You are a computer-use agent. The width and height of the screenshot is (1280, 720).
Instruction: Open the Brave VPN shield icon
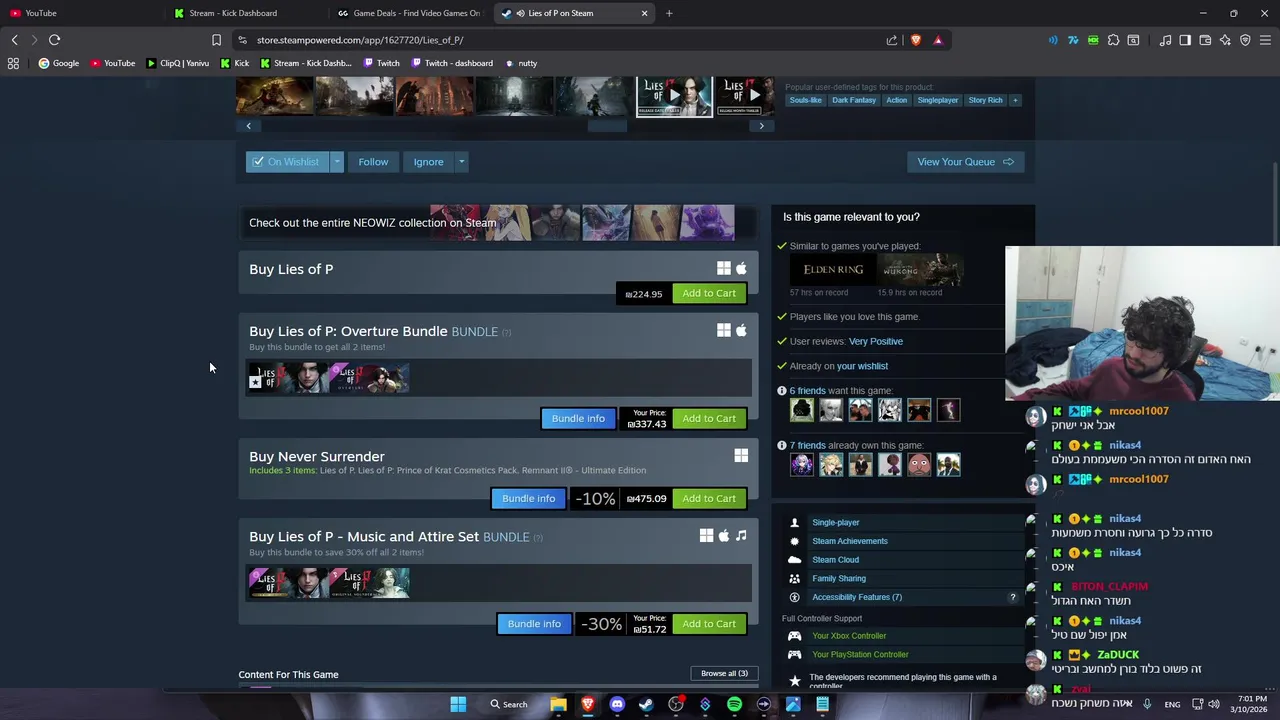[x=1245, y=40]
